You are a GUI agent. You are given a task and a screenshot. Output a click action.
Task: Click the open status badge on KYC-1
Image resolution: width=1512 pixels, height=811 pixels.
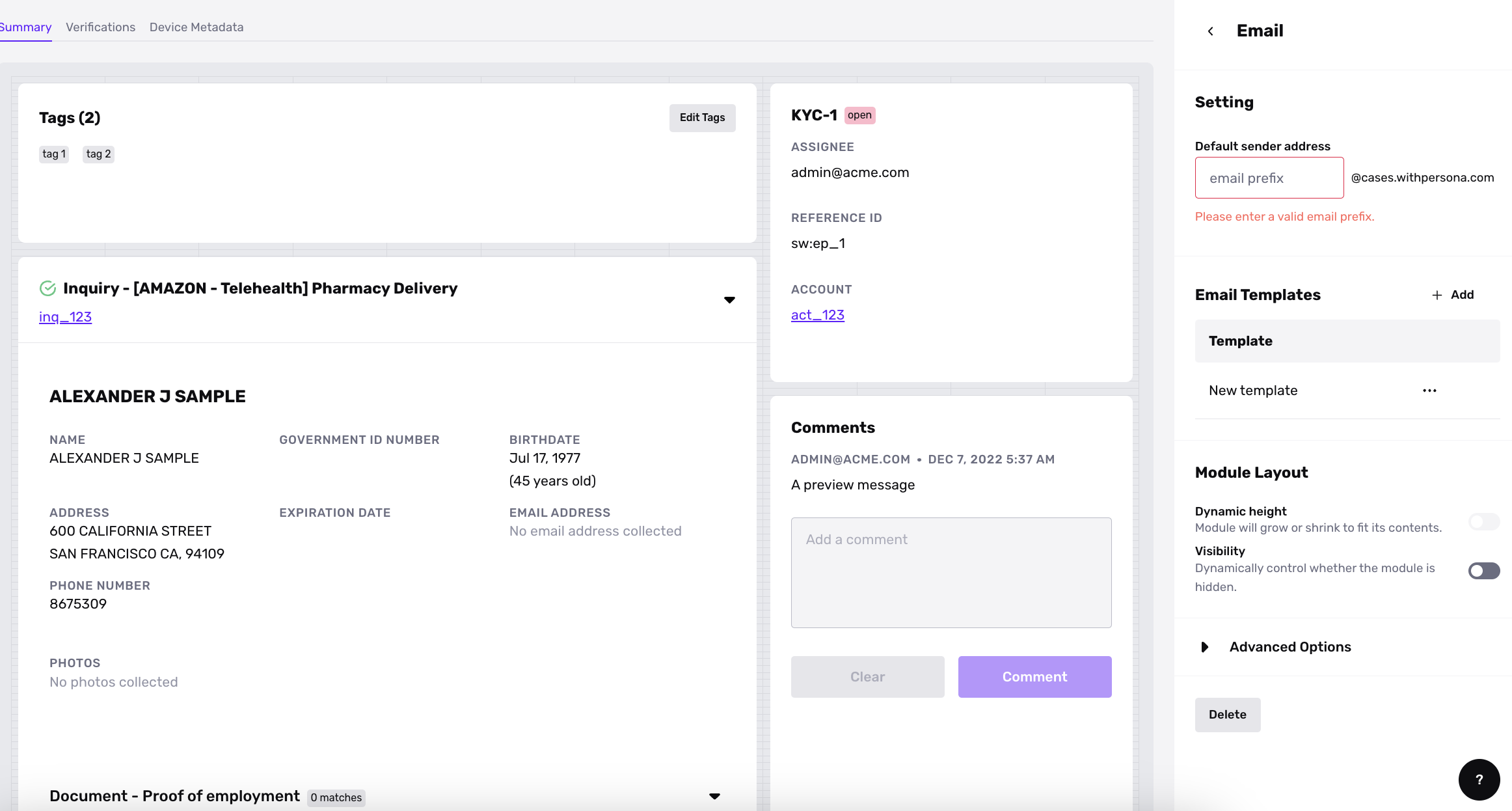click(x=857, y=114)
